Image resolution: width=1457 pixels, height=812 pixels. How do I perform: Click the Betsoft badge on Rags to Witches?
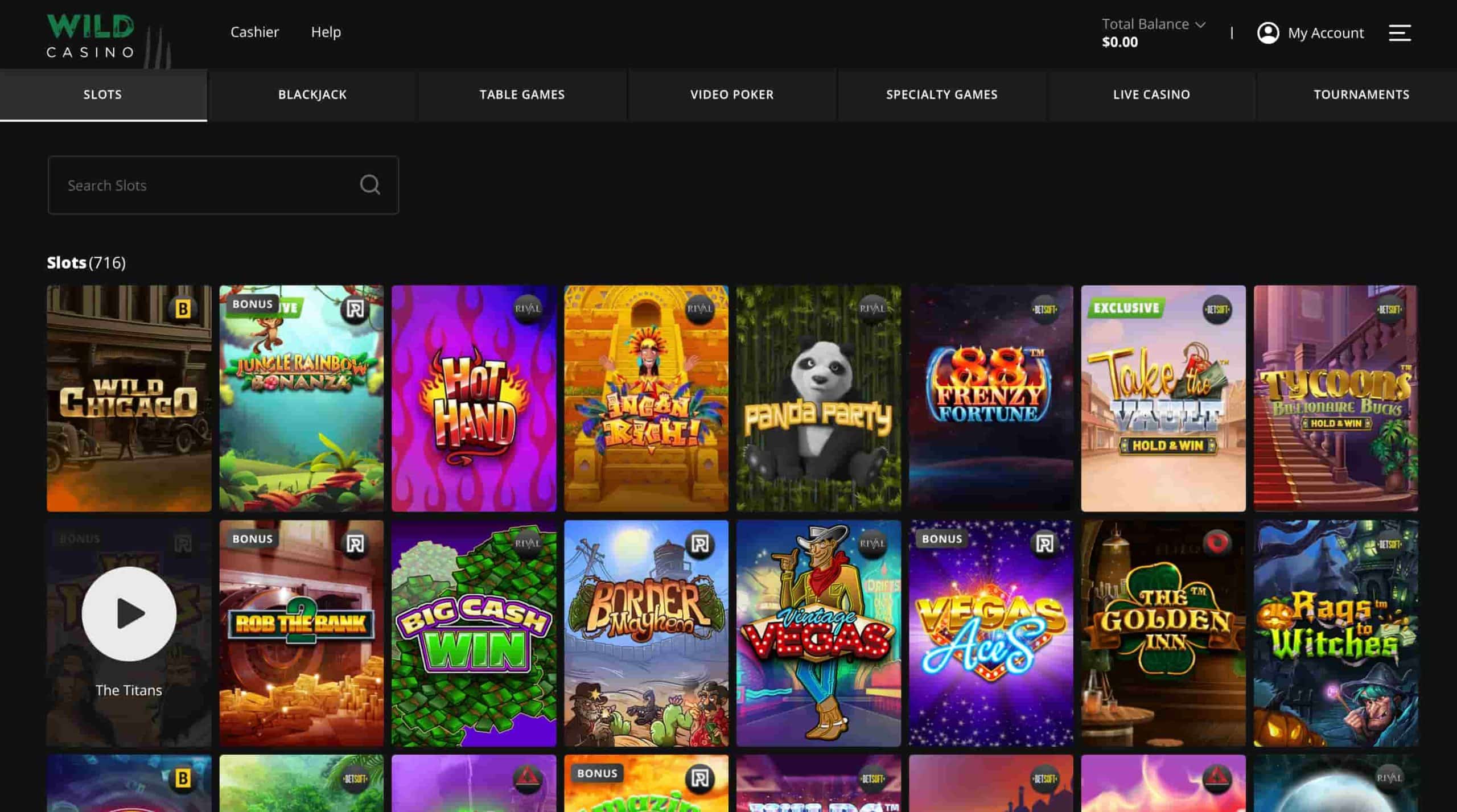point(1389,544)
